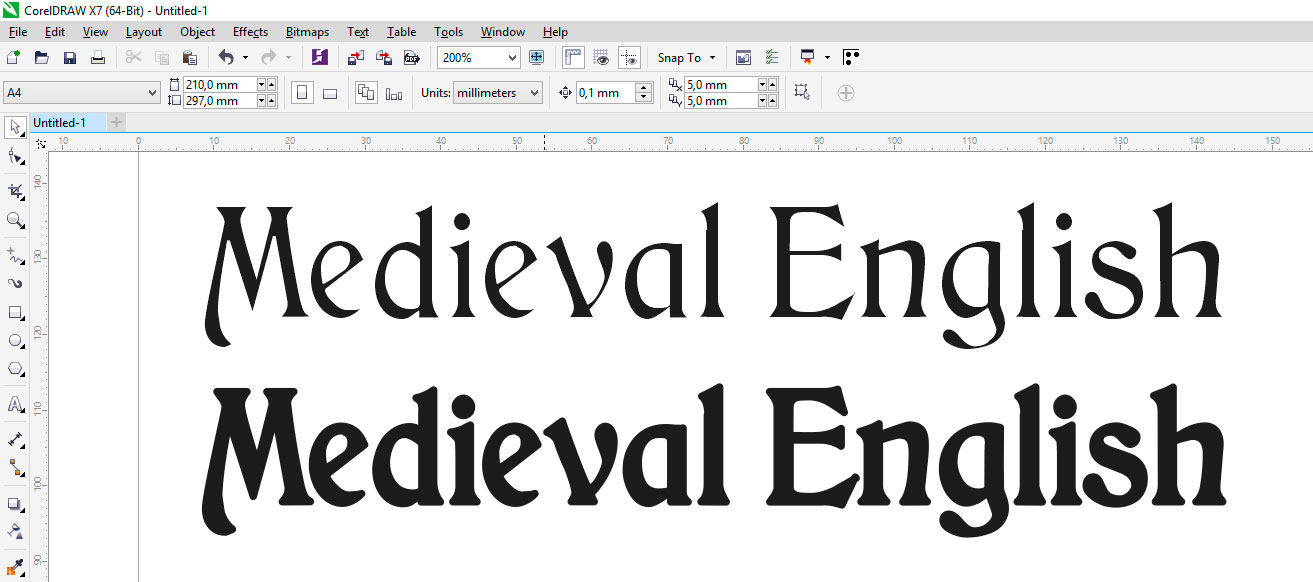Save the document
This screenshot has height=582, width=1313.
70,58
